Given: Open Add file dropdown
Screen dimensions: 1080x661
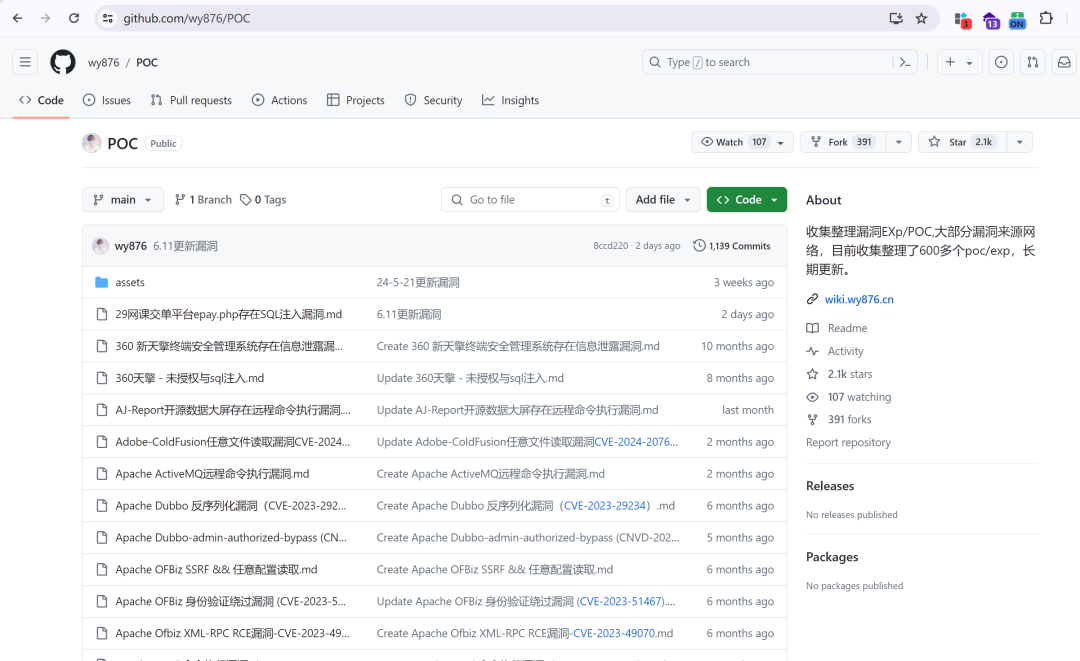Looking at the screenshot, I should [663, 200].
